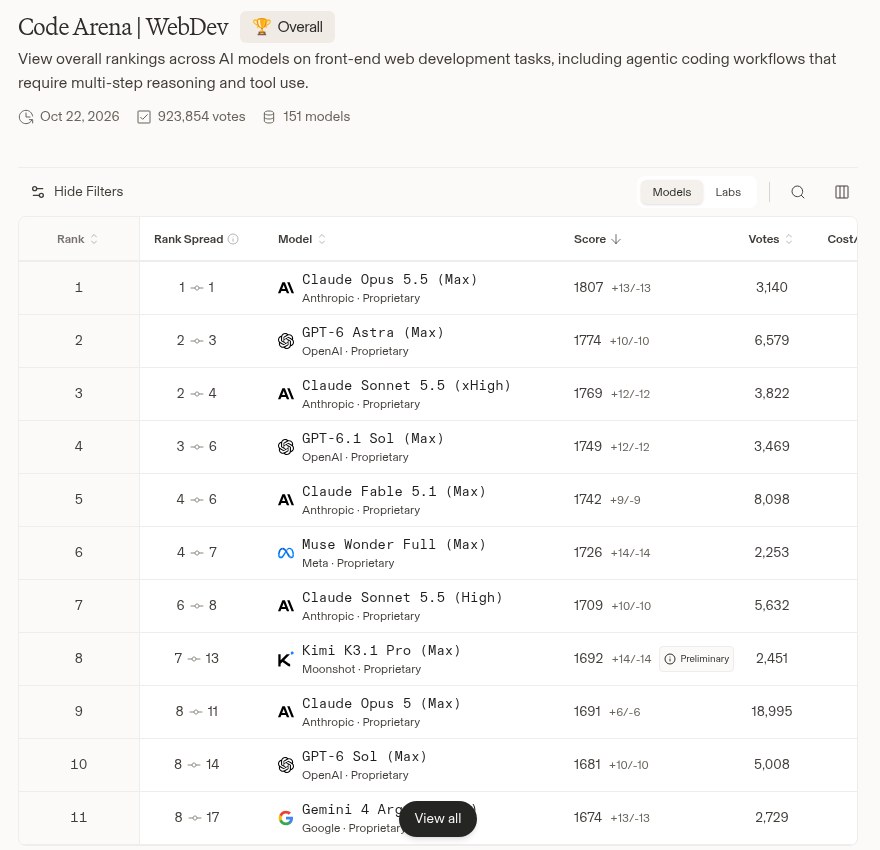Click the 923,854 votes text
This screenshot has width=880, height=850.
[201, 117]
